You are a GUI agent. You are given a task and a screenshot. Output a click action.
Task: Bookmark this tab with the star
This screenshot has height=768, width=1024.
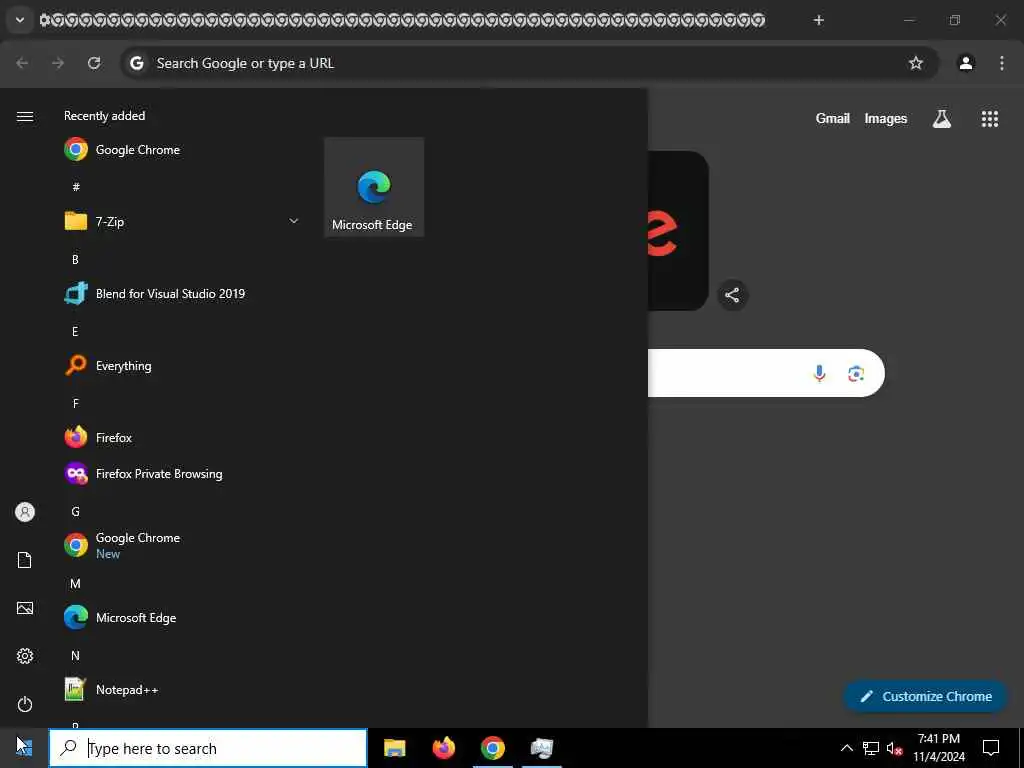pyautogui.click(x=916, y=63)
